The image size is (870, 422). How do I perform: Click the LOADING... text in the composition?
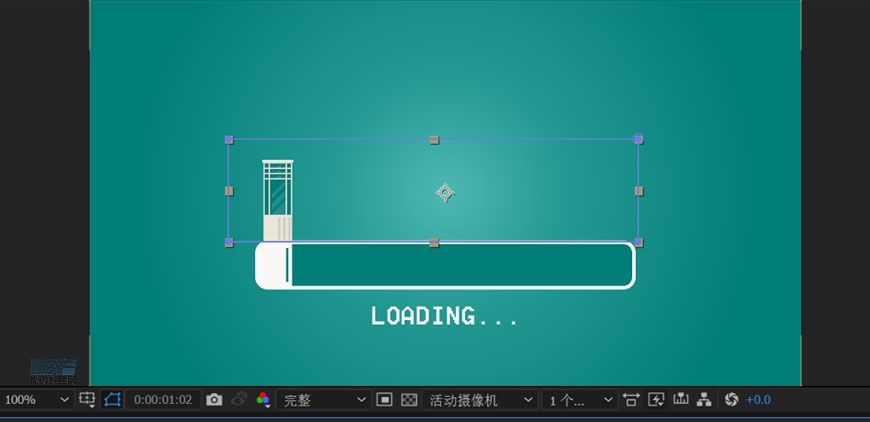(444, 316)
